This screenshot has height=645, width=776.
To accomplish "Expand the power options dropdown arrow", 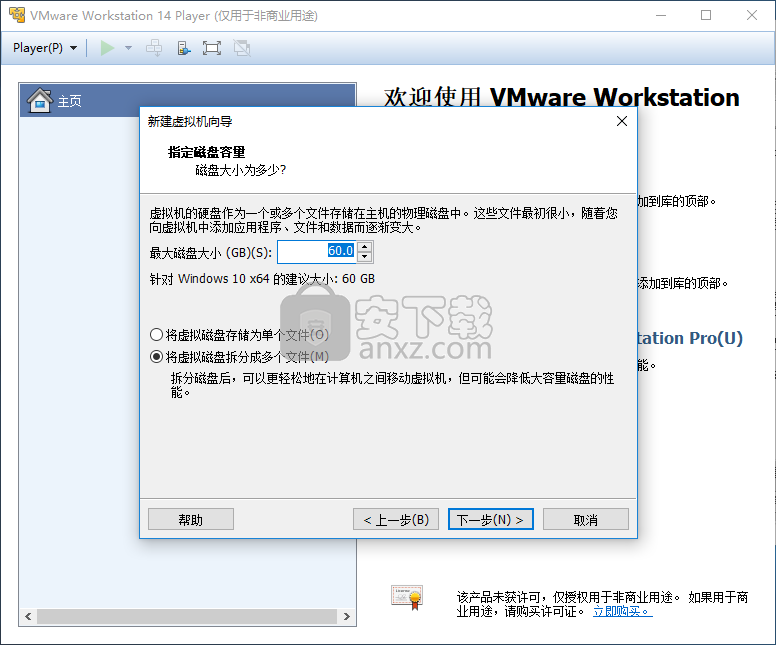I will [x=128, y=48].
